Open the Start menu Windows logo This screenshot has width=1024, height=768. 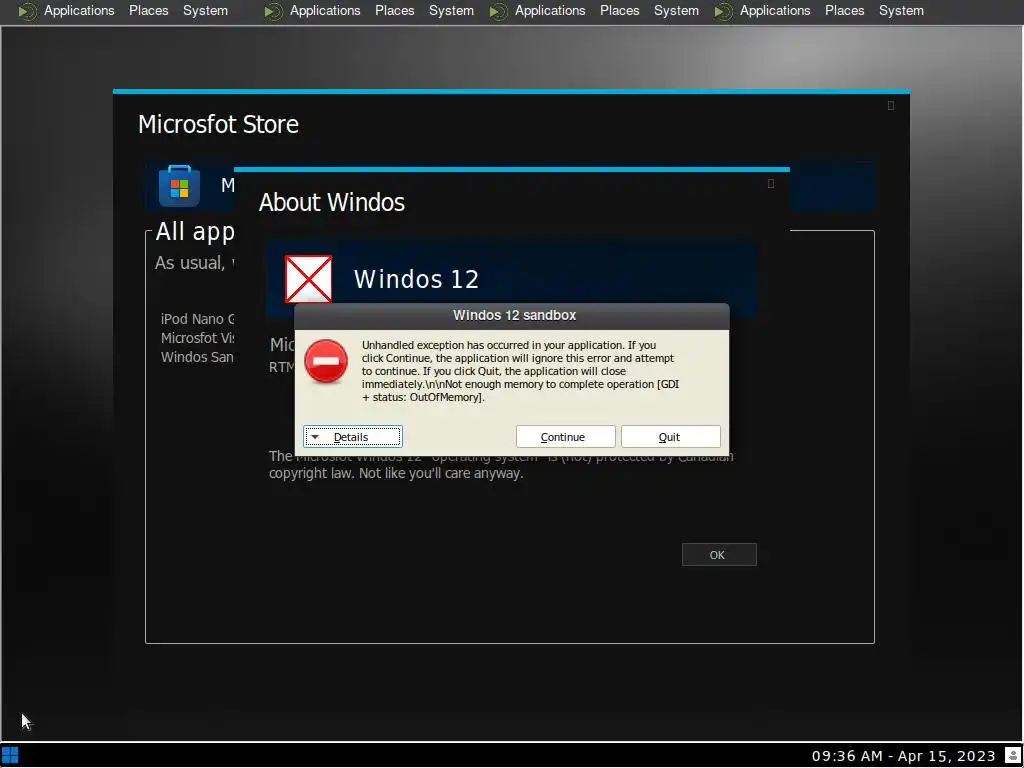pos(10,756)
